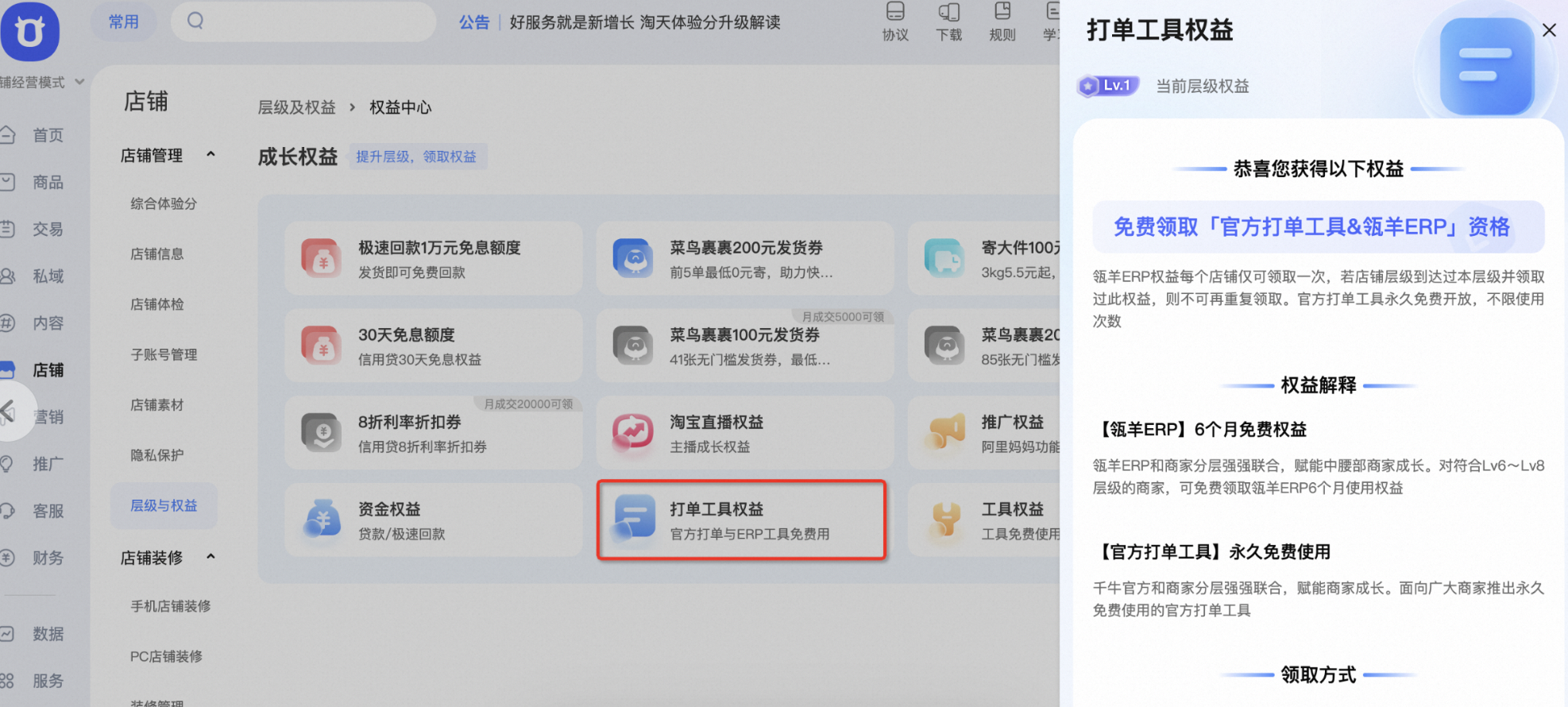
Task: Open 店铺体检 submenu item
Action: (157, 303)
